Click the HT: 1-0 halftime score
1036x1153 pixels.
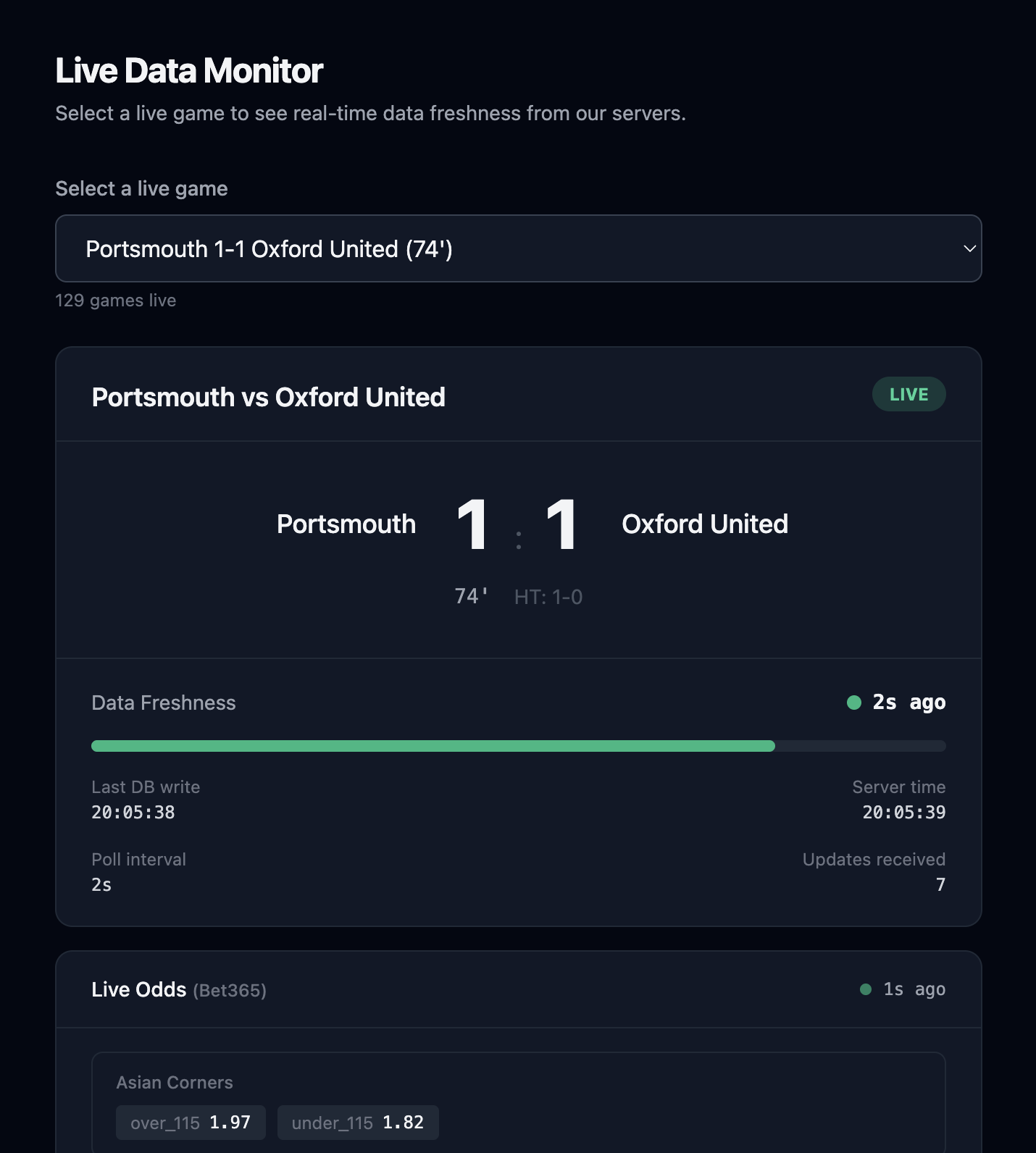pyautogui.click(x=548, y=597)
